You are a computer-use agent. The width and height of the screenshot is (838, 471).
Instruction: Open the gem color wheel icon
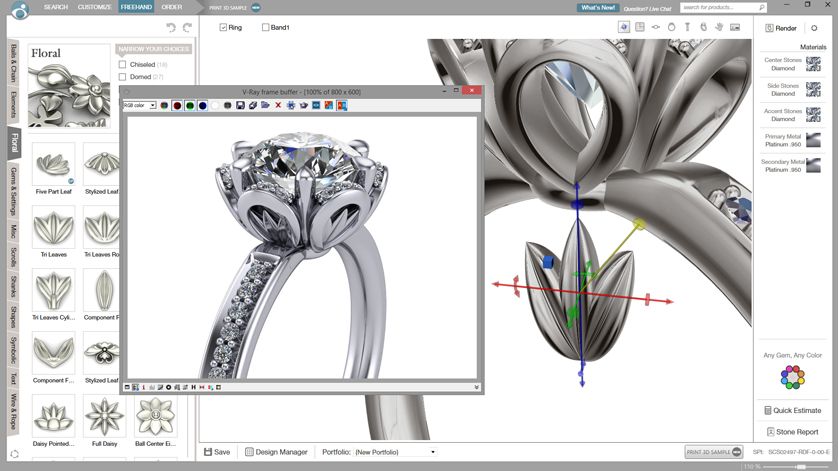(x=792, y=377)
